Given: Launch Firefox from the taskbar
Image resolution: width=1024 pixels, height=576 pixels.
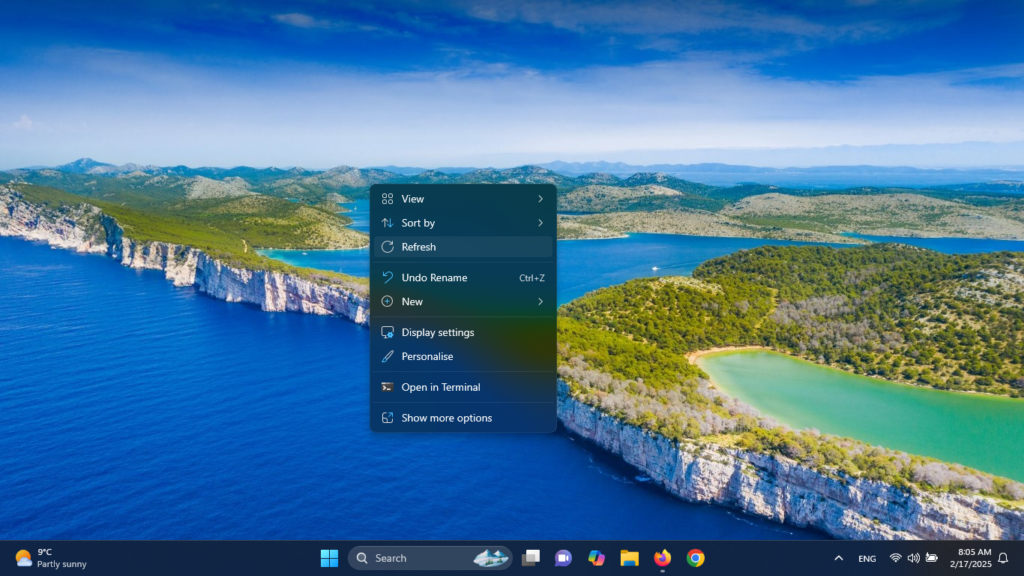Looking at the screenshot, I should (661, 558).
